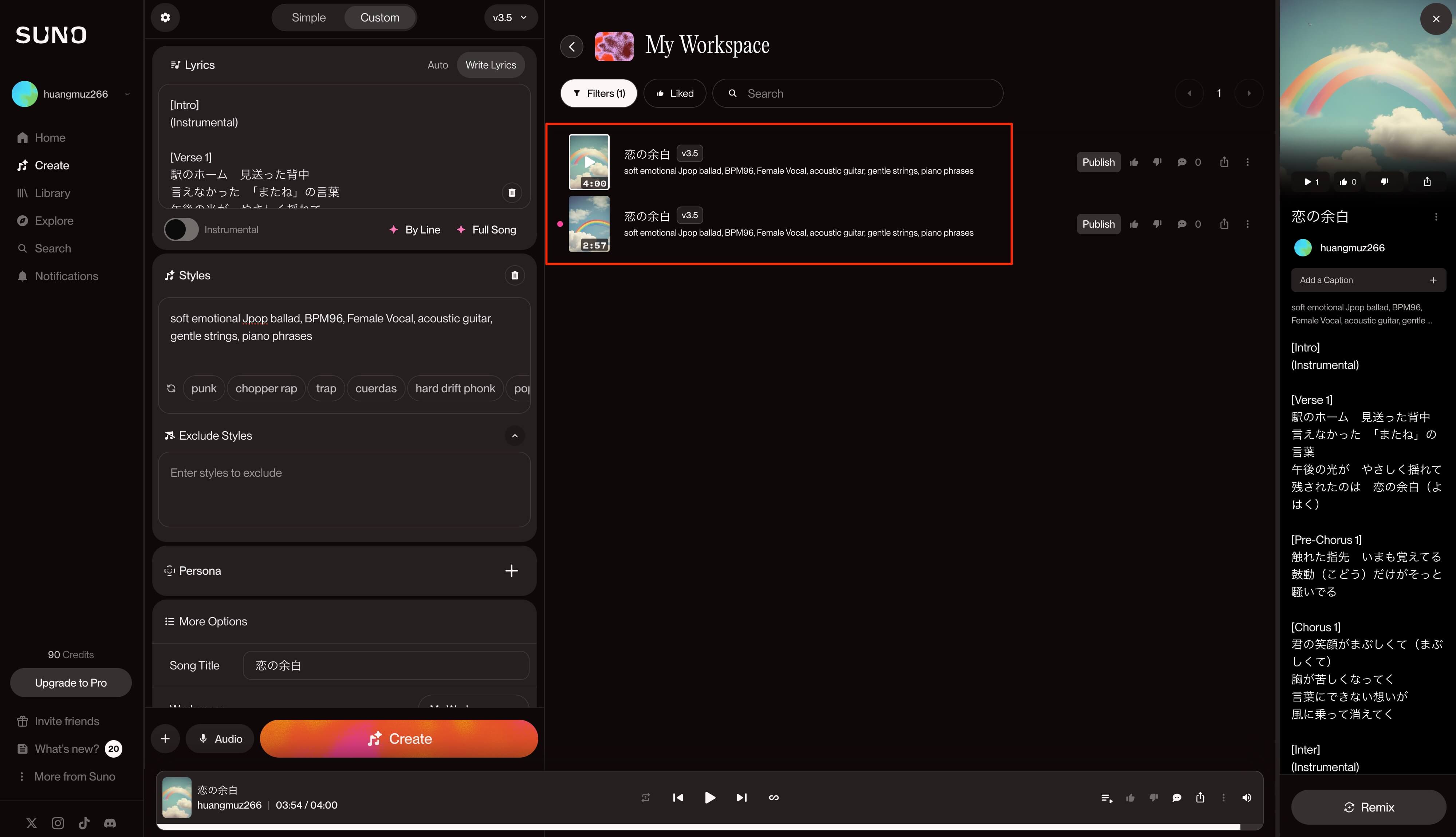Mute volume using the speaker icon
Screen dimensions: 1456x837
click(1246, 797)
